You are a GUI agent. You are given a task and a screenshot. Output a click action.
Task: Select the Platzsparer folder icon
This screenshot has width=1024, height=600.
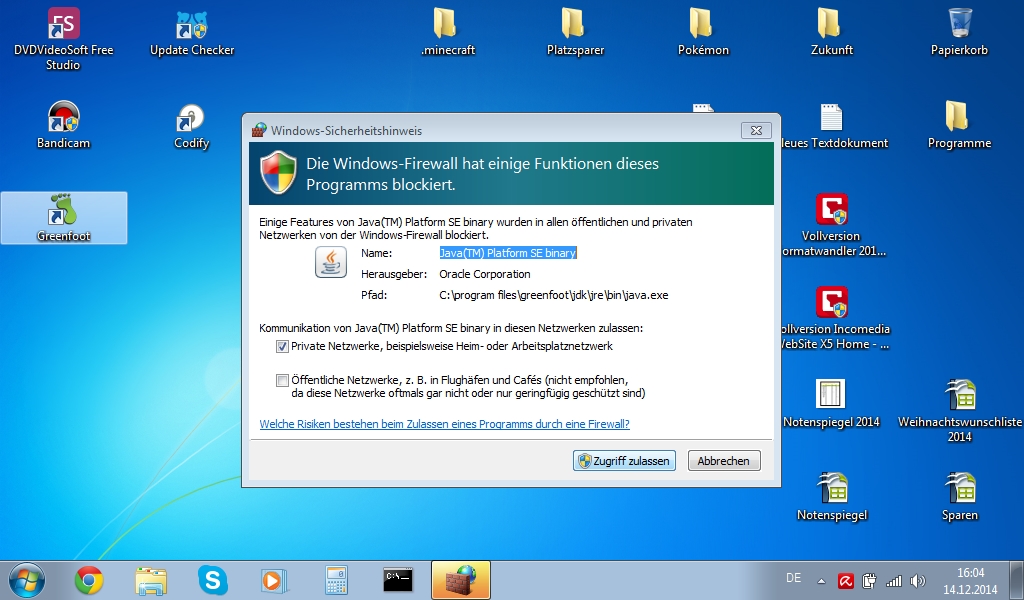575,32
